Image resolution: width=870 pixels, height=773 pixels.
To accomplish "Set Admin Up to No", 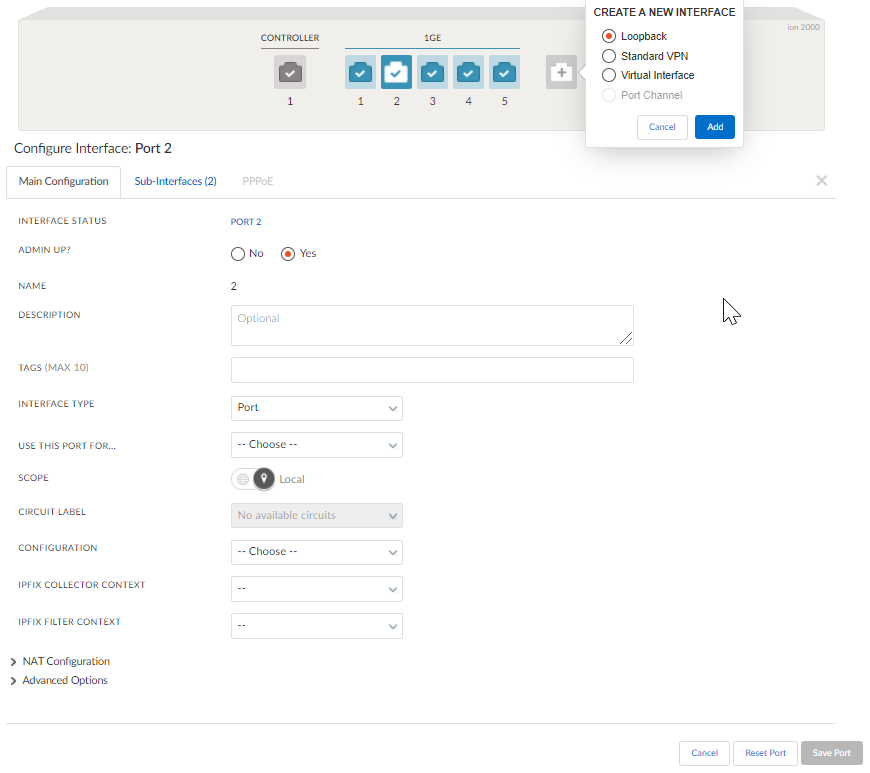I will pos(238,254).
